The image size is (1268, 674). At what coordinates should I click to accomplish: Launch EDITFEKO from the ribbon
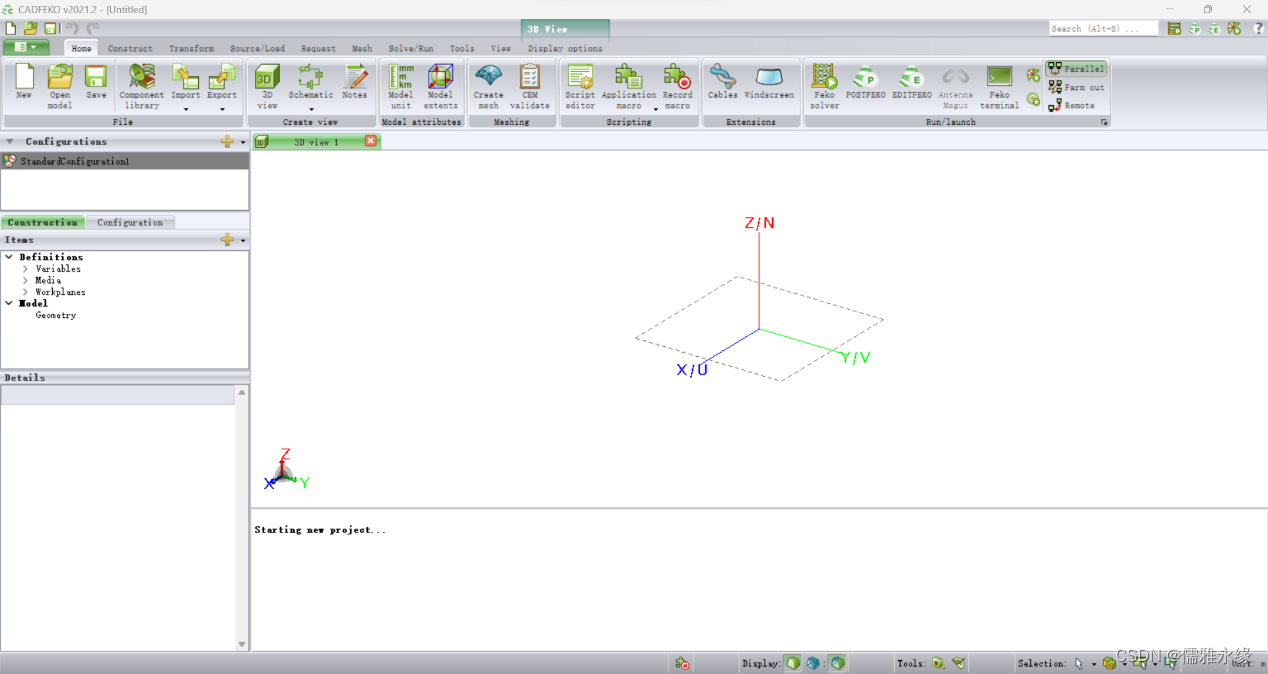point(911,83)
